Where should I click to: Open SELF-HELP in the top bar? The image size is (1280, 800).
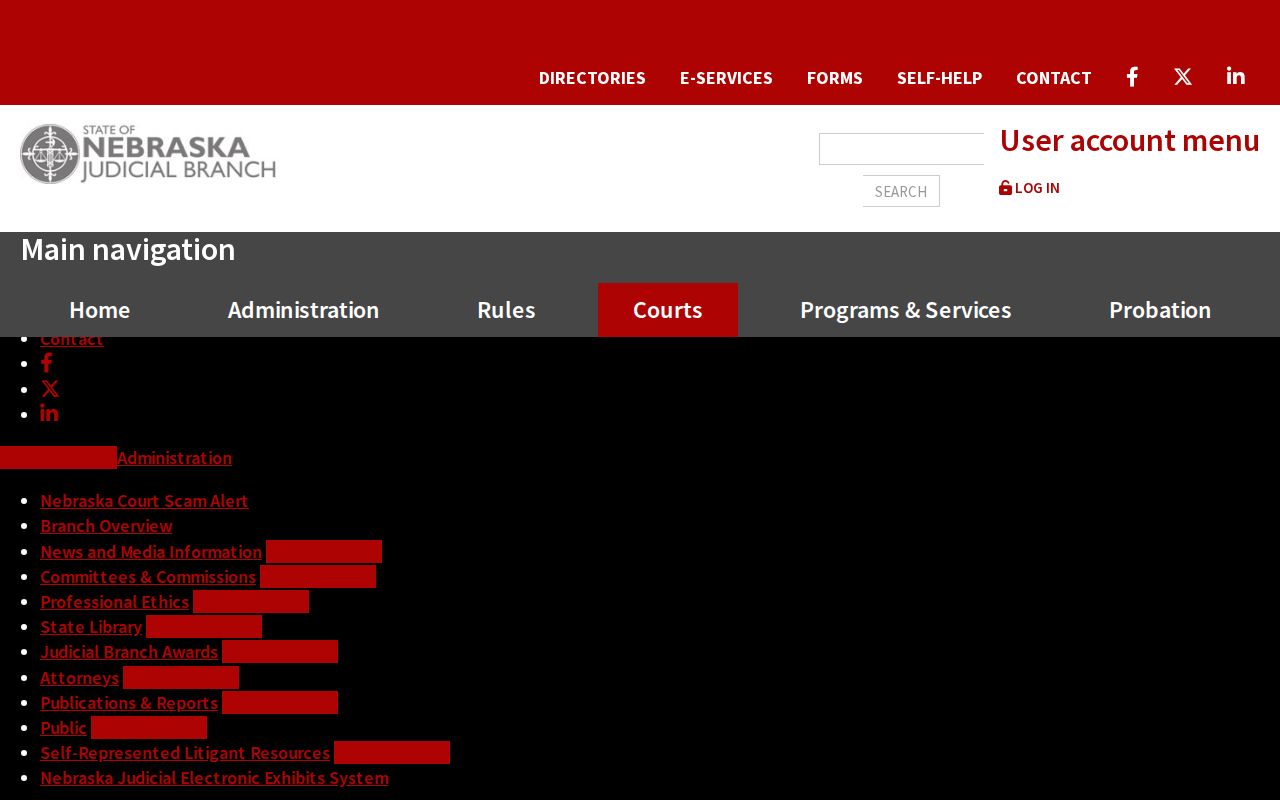[939, 78]
